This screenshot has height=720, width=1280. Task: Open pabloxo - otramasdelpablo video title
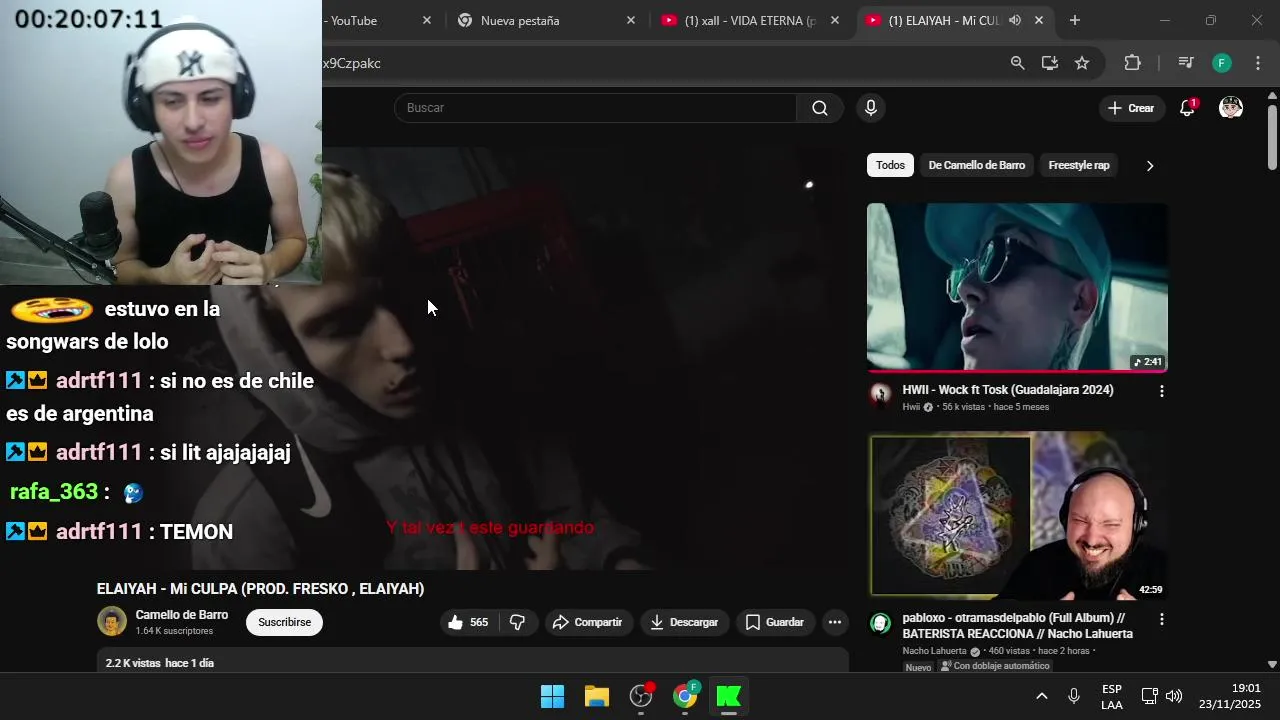(1018, 626)
